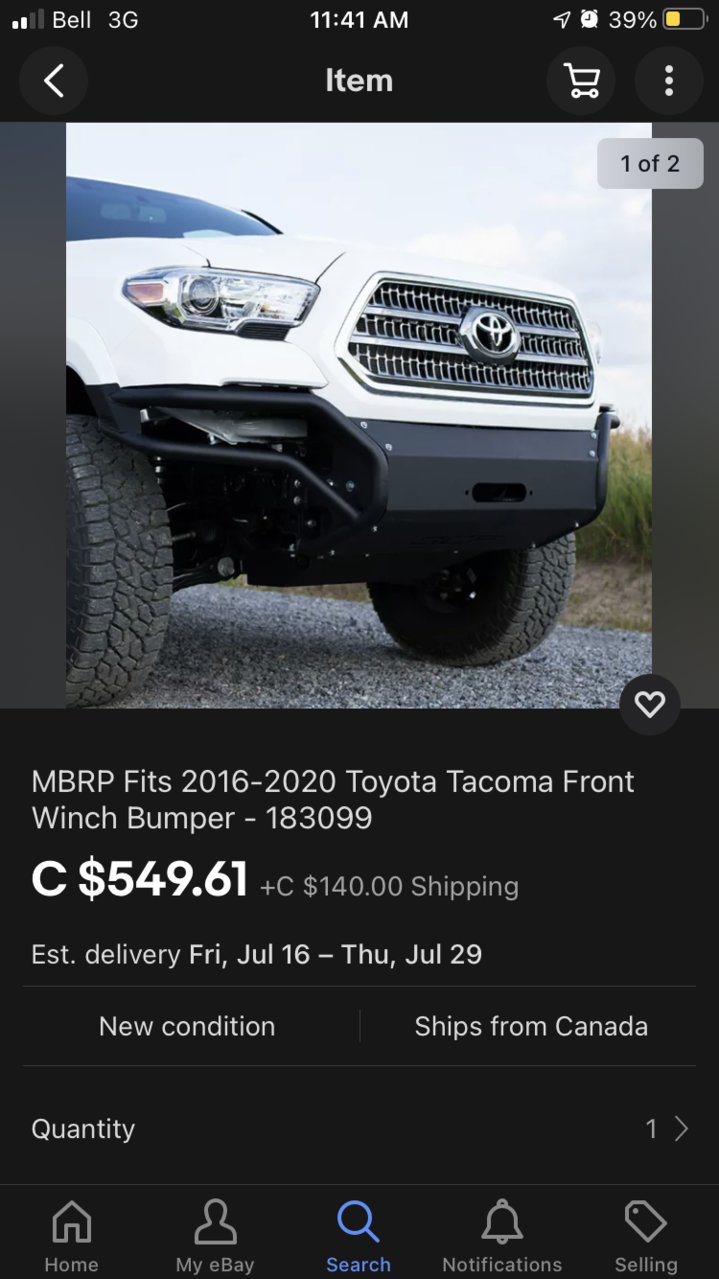
Task: Go back using the arrow icon
Action: click(x=54, y=81)
